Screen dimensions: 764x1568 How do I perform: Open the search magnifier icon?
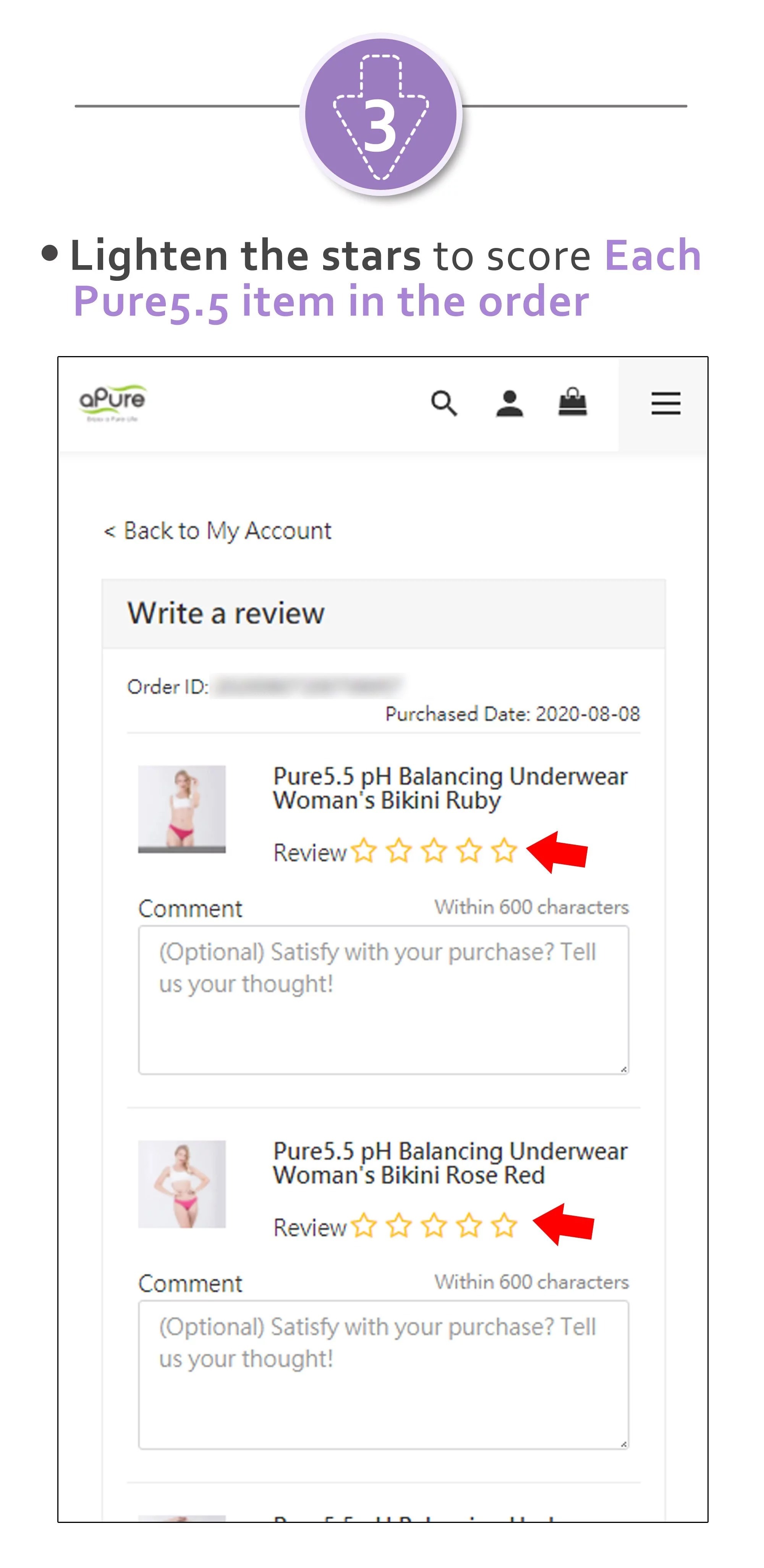444,403
